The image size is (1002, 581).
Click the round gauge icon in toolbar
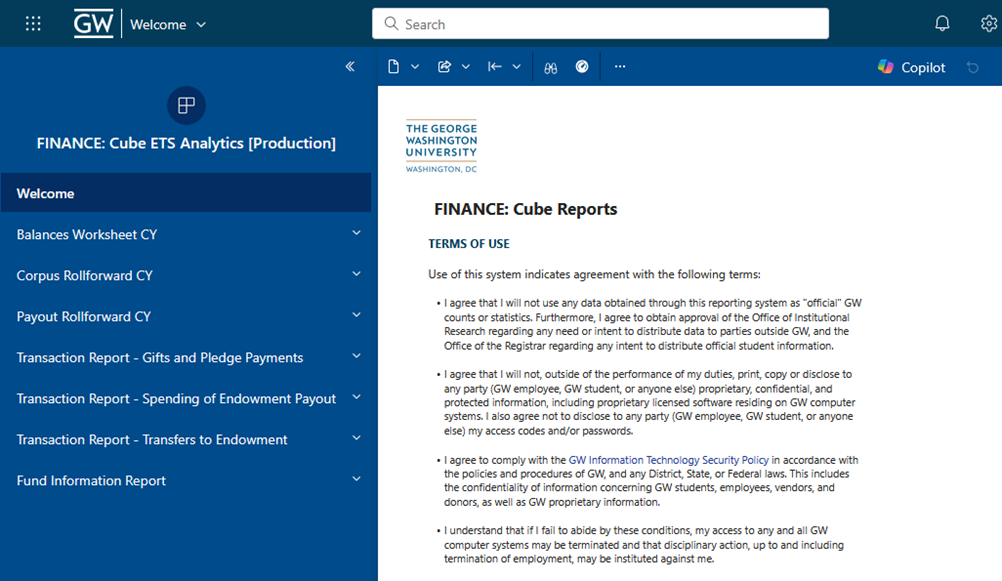pos(582,67)
